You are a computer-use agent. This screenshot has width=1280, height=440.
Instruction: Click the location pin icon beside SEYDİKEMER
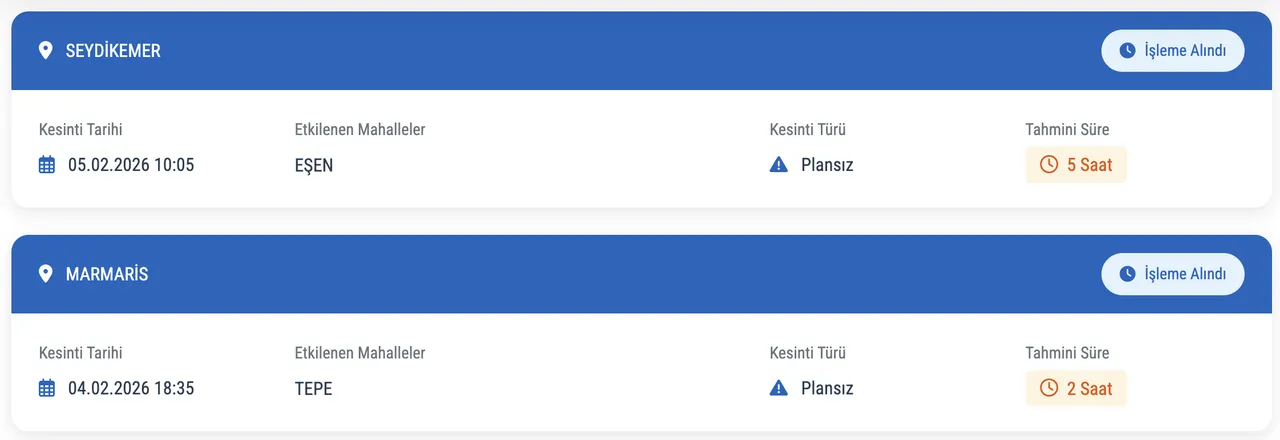tap(45, 50)
